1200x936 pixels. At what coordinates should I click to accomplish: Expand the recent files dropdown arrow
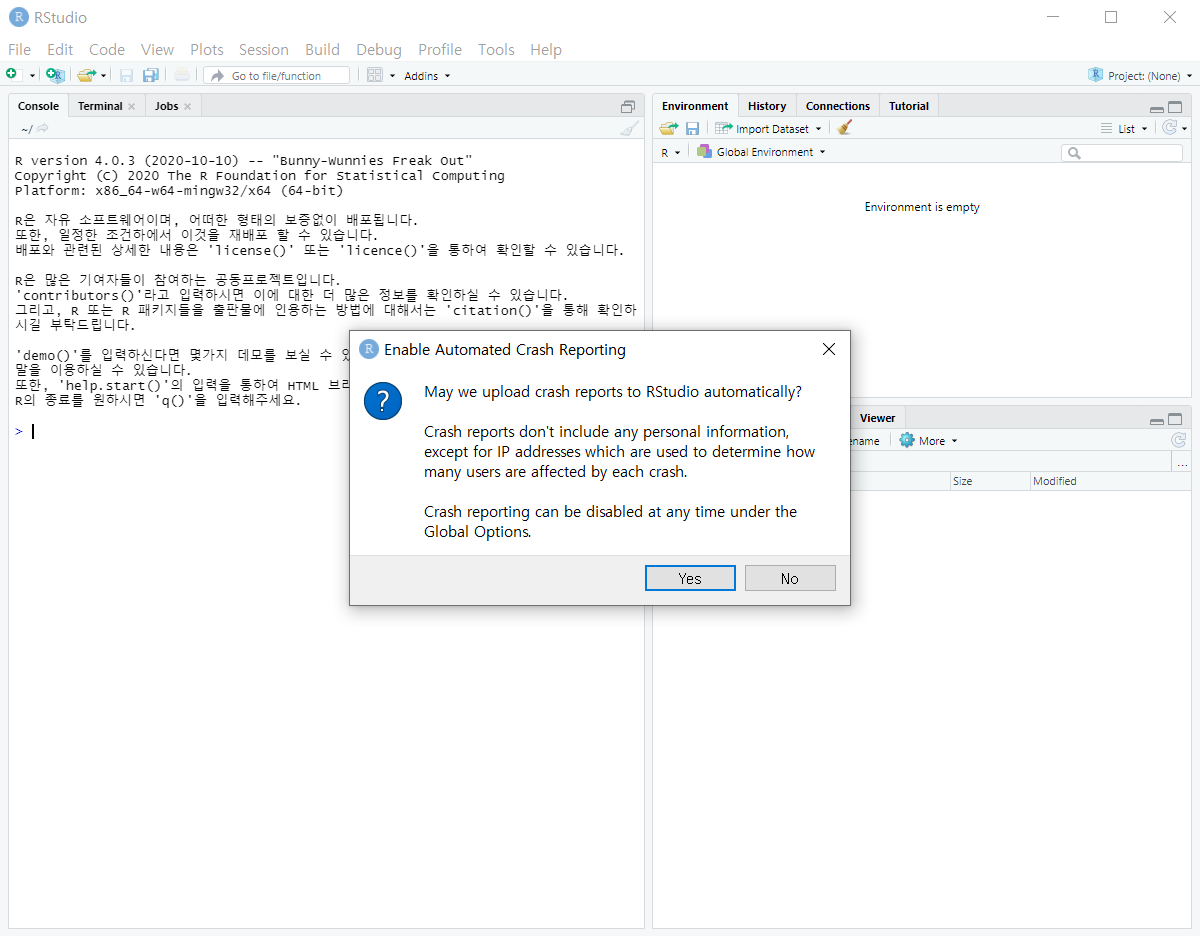pyautogui.click(x=103, y=76)
